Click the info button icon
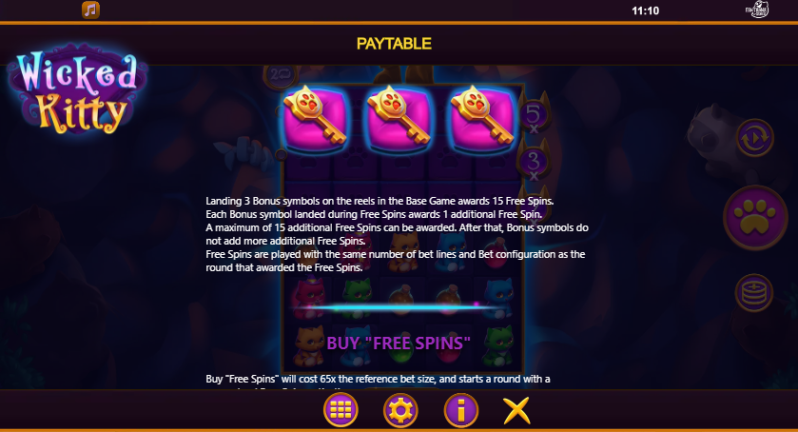 (x=461, y=410)
